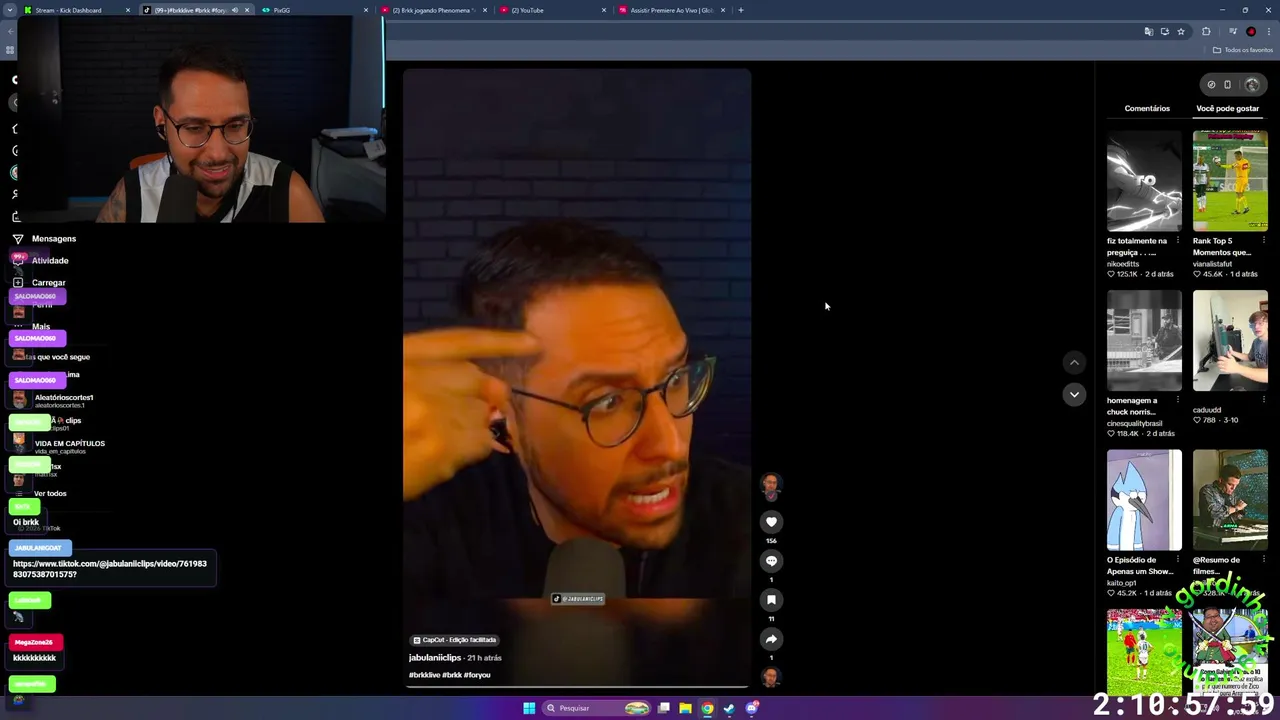Go to previous video with up chevron
This screenshot has width=1280, height=720.
click(x=1074, y=362)
